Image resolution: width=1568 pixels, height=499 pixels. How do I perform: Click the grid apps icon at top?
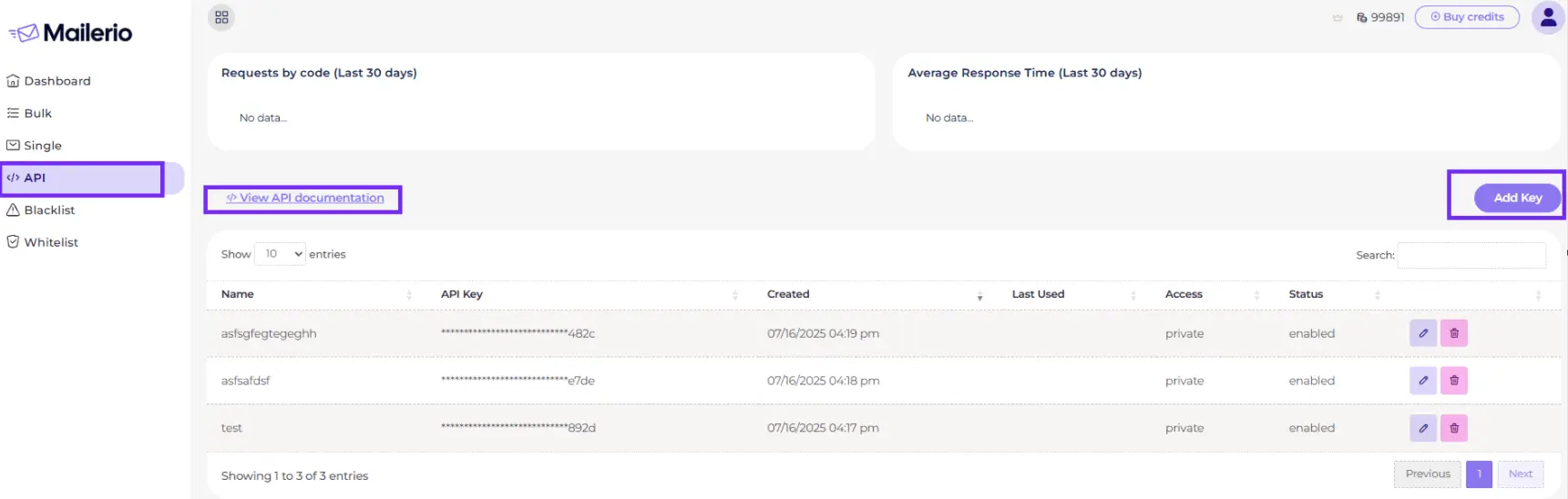[221, 17]
